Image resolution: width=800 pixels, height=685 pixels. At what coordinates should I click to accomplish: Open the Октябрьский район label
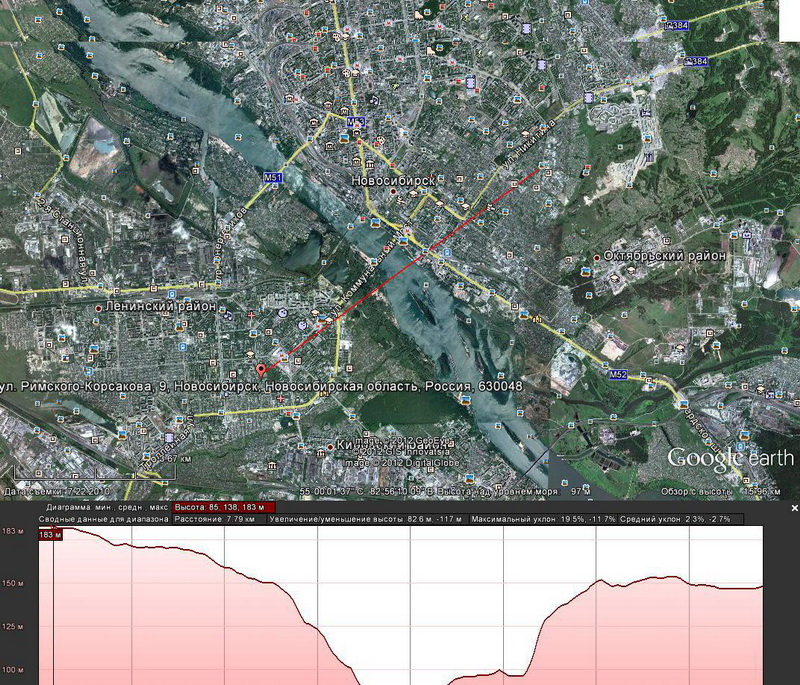click(x=664, y=256)
